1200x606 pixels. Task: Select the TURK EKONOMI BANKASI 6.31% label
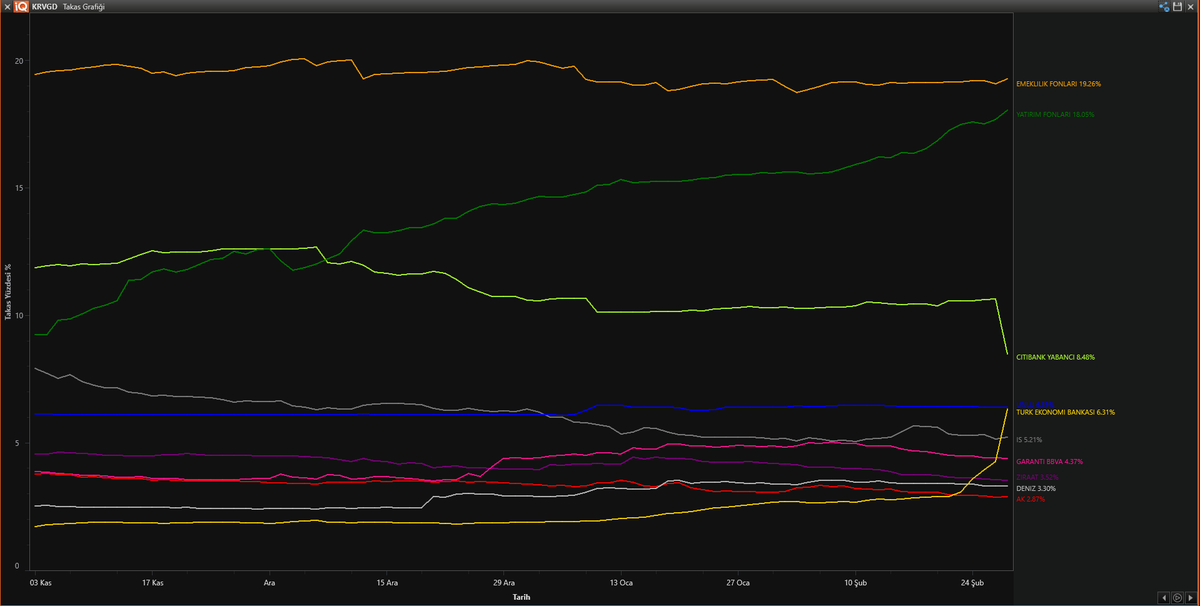tap(1065, 412)
